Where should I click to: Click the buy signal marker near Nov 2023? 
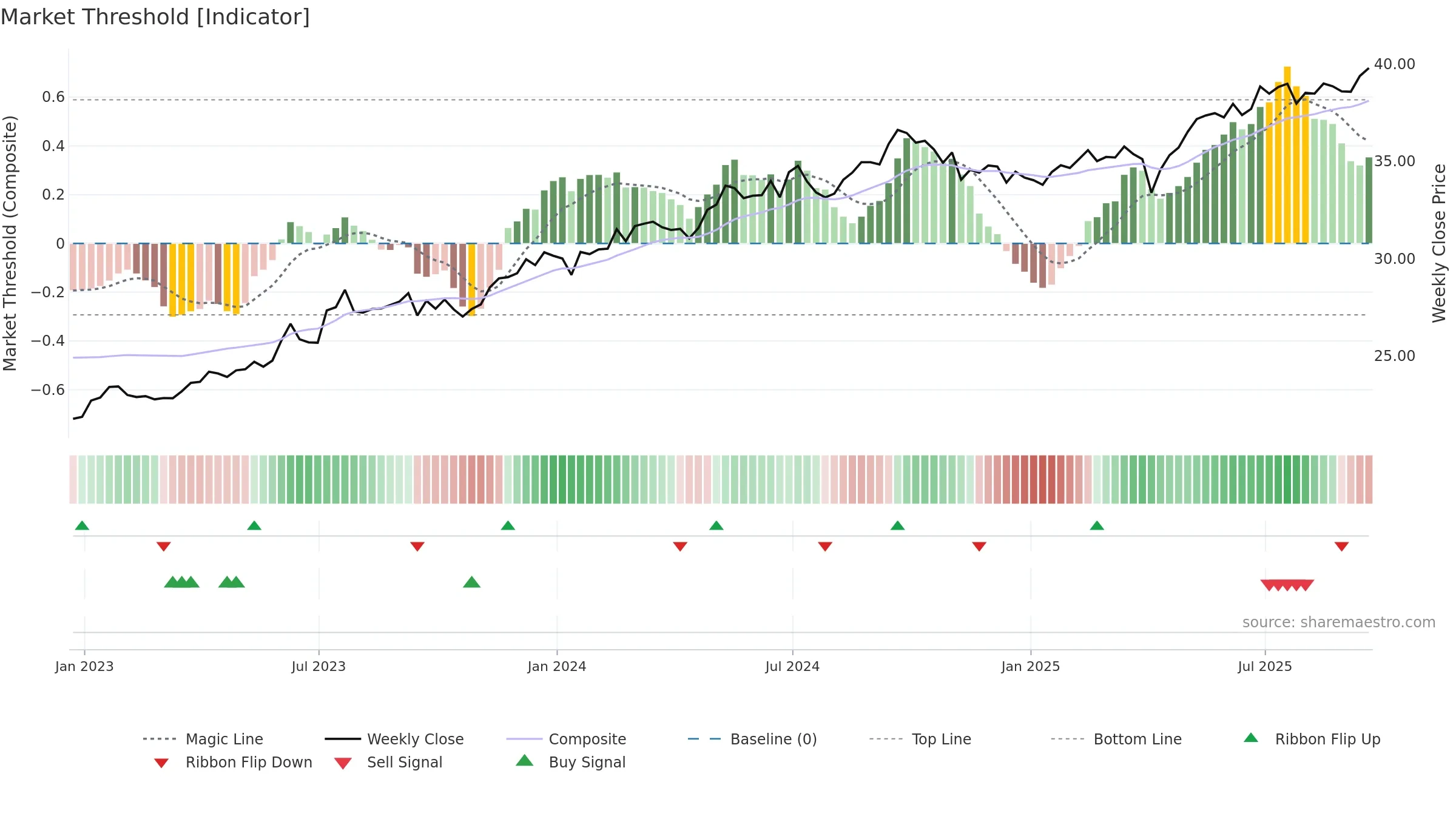pos(471,582)
